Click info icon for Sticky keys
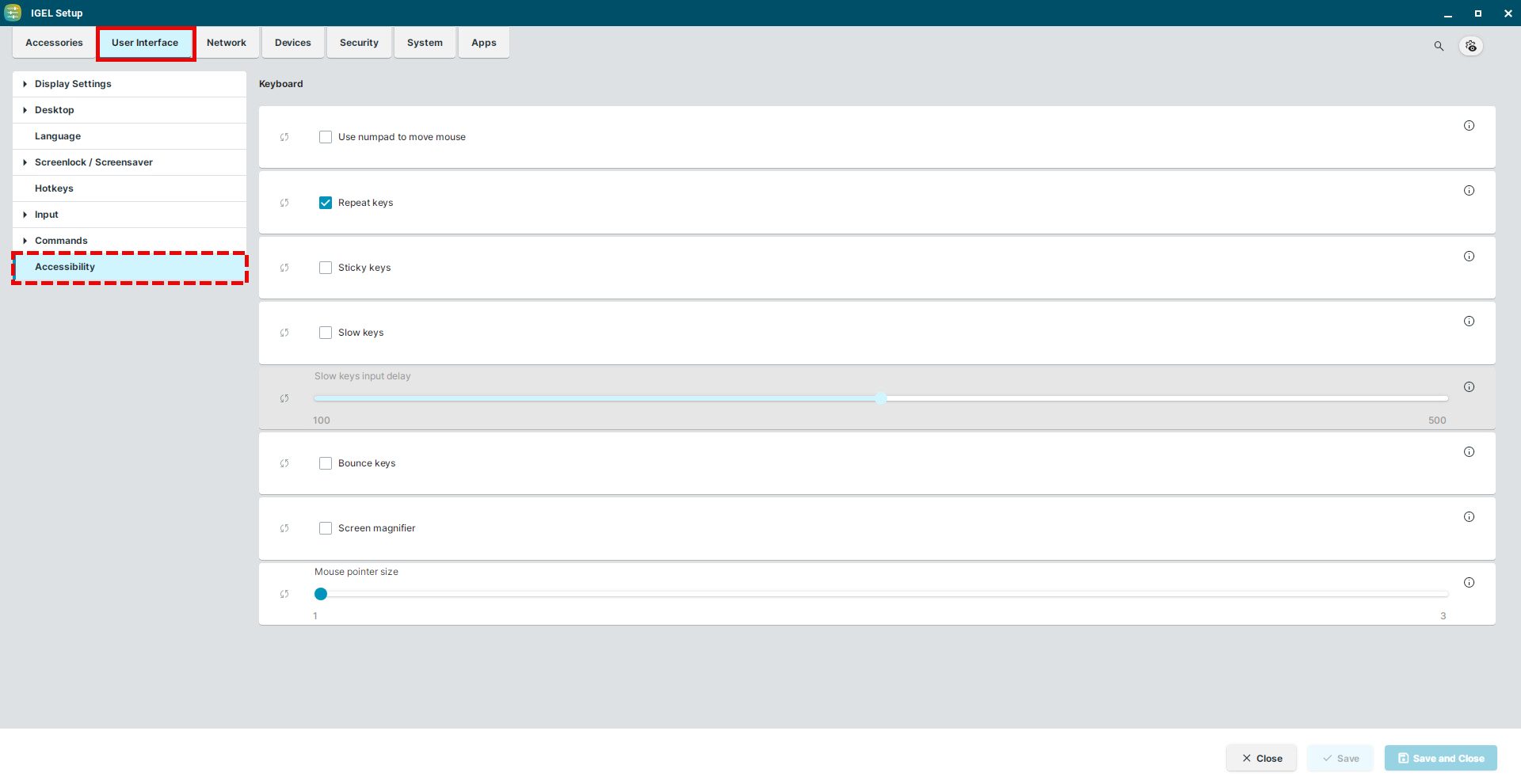 [1469, 257]
